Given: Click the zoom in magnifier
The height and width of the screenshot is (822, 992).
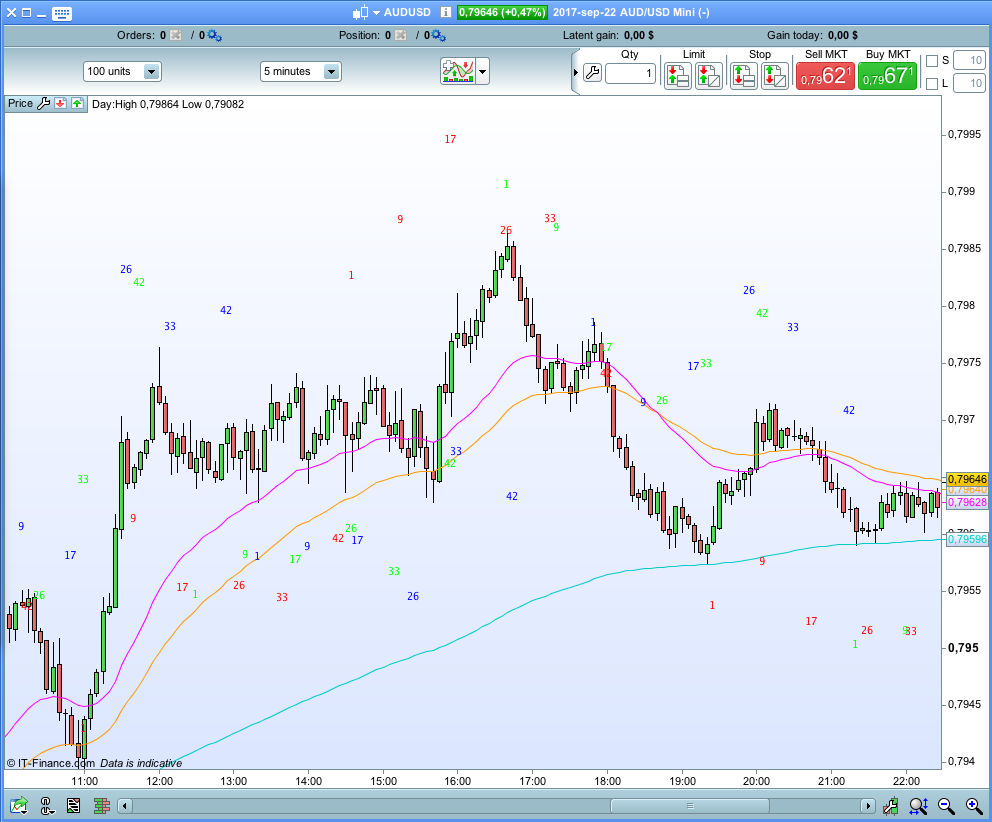Looking at the screenshot, I should click(x=974, y=806).
